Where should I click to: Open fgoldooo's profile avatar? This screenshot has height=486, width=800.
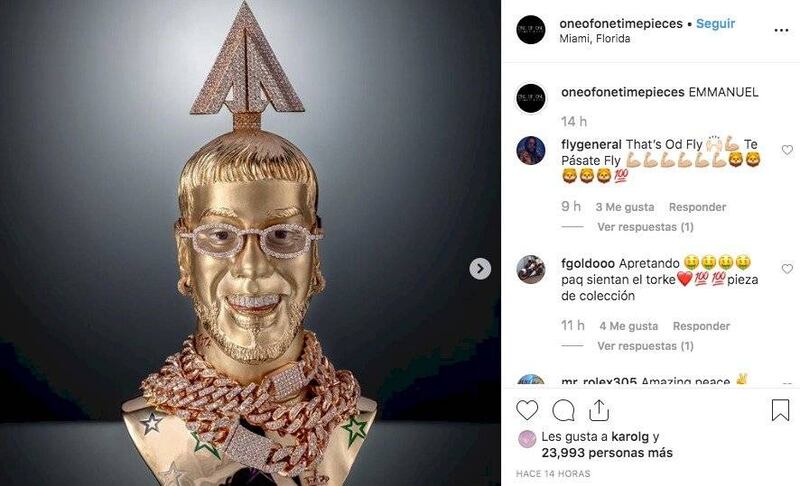pyautogui.click(x=531, y=269)
